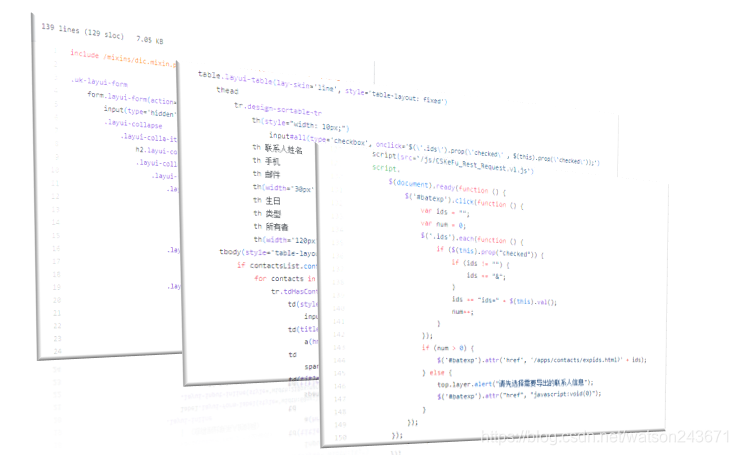The image size is (738, 455).
Task: Click the '.layui-colla-it' code line
Action: click(149, 137)
